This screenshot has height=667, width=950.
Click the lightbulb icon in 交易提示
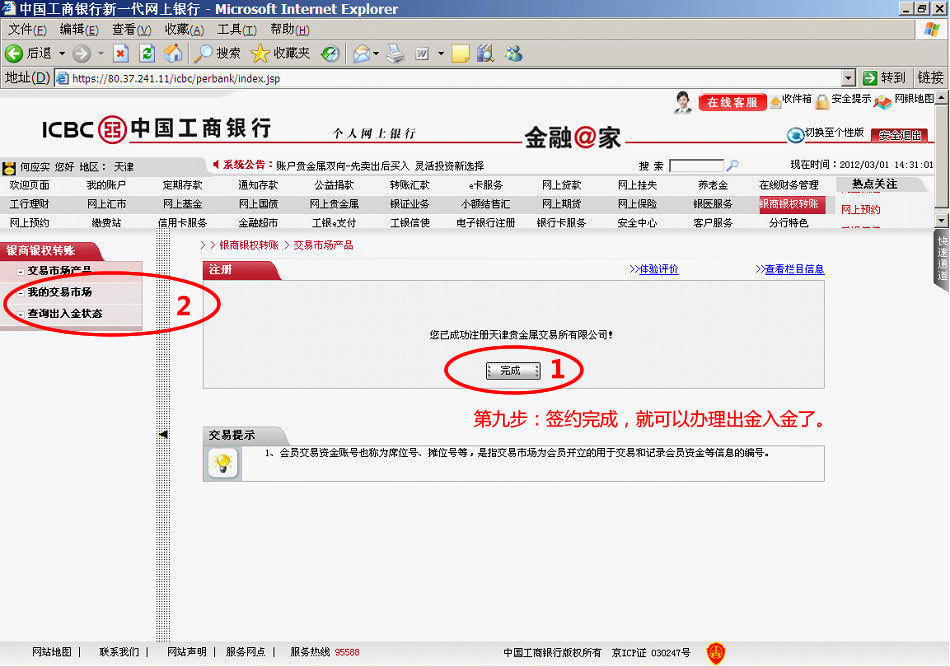tap(223, 463)
